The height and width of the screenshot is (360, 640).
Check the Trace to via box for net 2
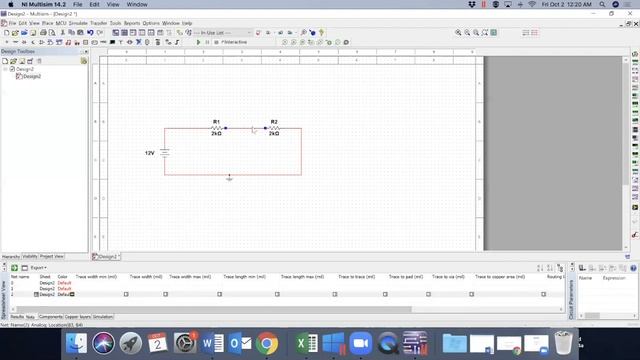[x=471, y=294]
